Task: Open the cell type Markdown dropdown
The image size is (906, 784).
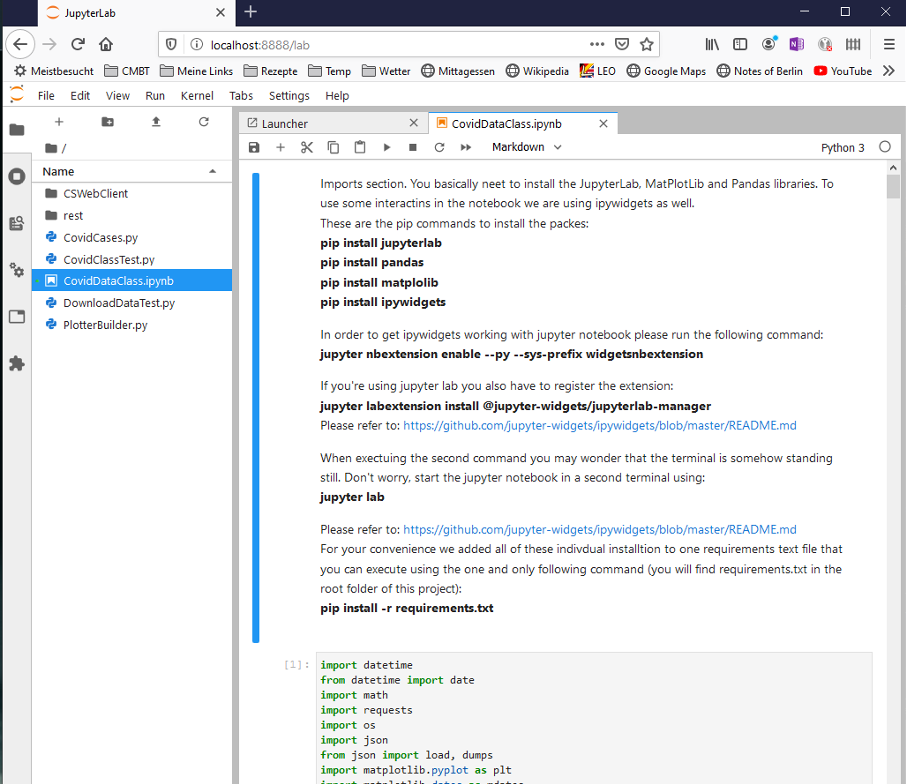Action: (526, 147)
